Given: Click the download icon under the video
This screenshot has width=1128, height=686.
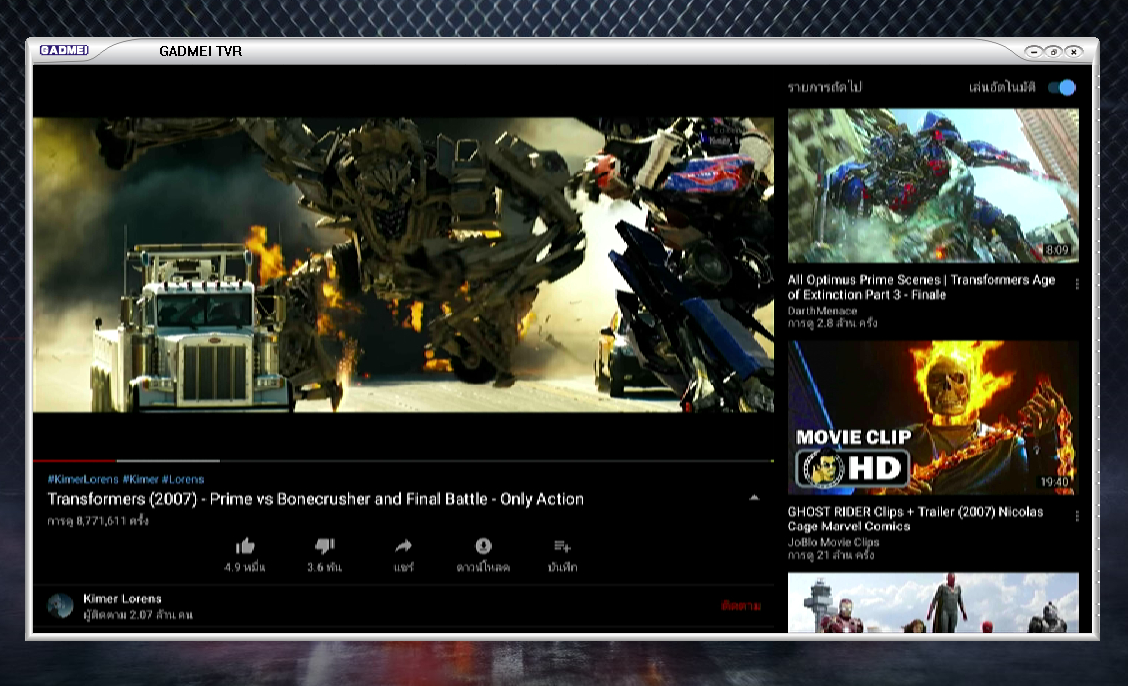Looking at the screenshot, I should tap(483, 546).
